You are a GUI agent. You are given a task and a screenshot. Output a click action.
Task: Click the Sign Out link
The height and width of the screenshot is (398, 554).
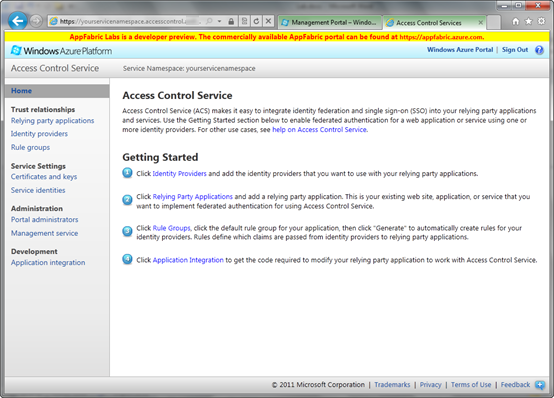coord(515,50)
